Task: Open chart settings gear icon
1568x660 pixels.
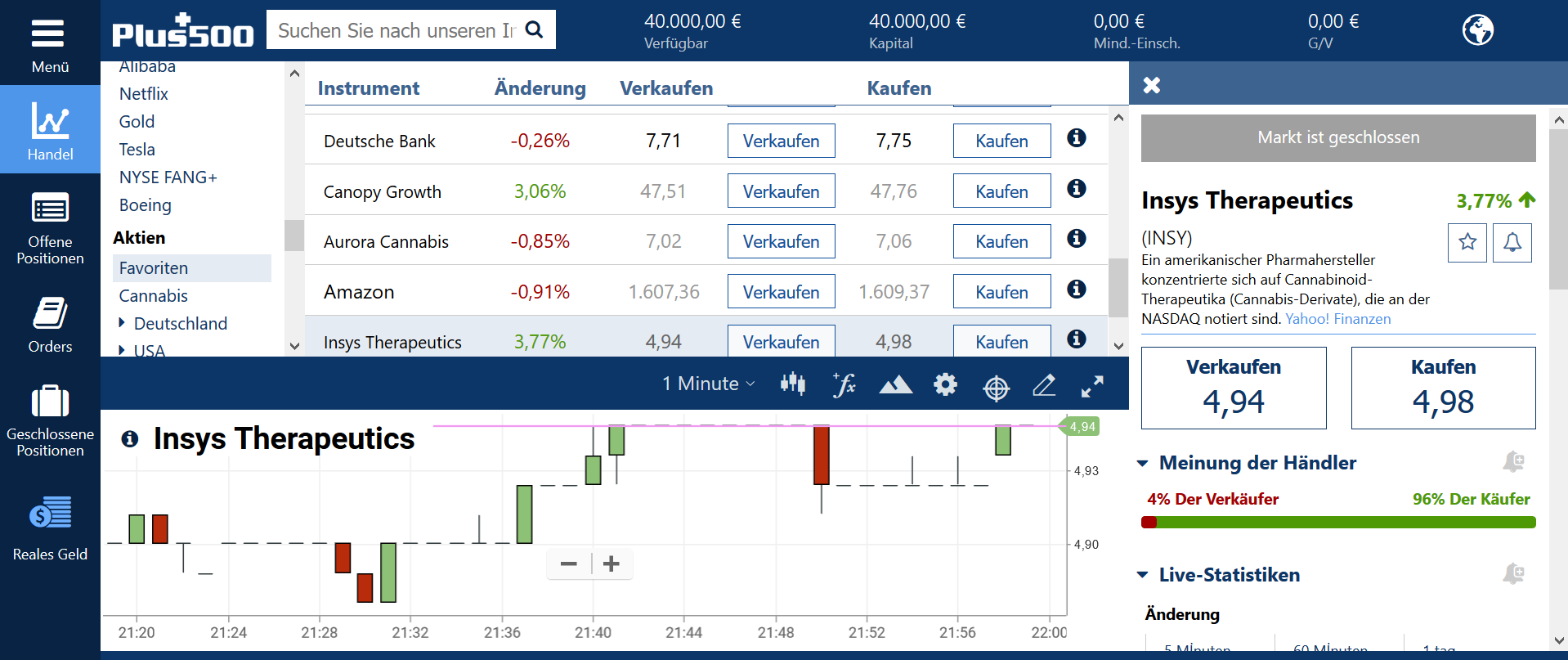Action: (x=946, y=384)
